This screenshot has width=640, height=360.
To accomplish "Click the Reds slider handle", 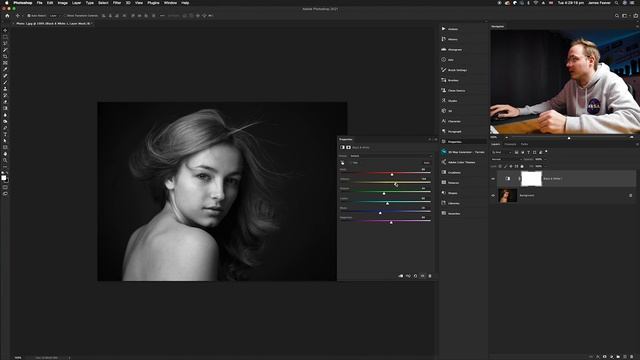I will pos(392,175).
